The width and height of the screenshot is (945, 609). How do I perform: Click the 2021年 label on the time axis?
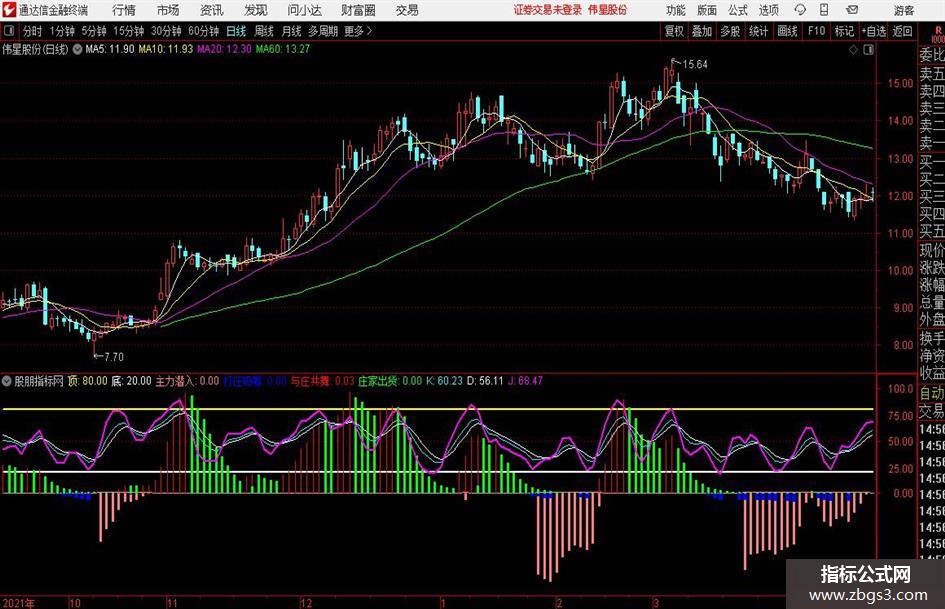point(18,603)
